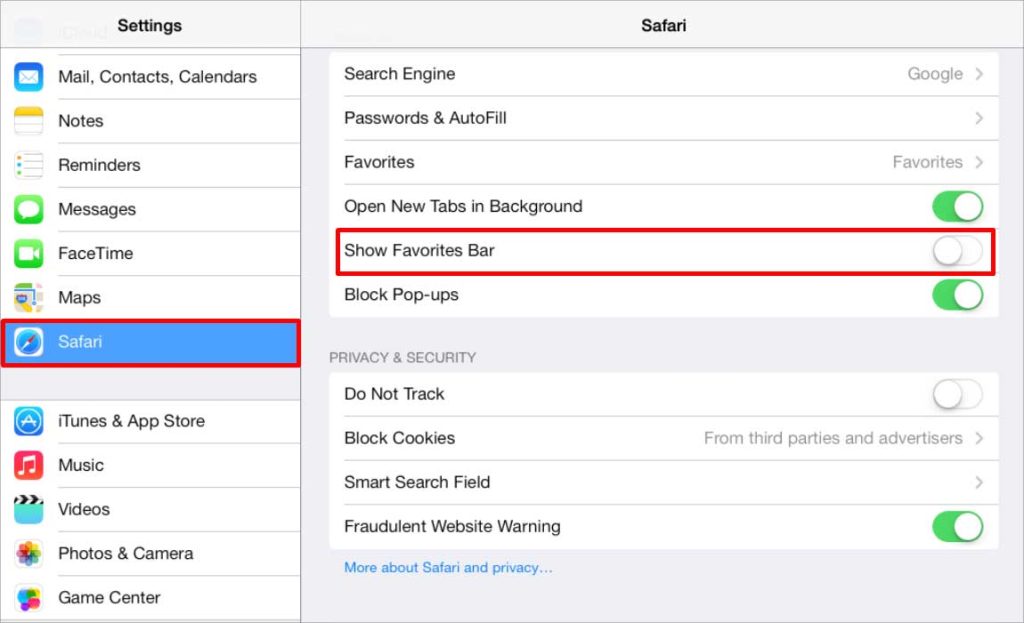Select Messages in settings list
The height and width of the screenshot is (623, 1024).
[x=150, y=210]
